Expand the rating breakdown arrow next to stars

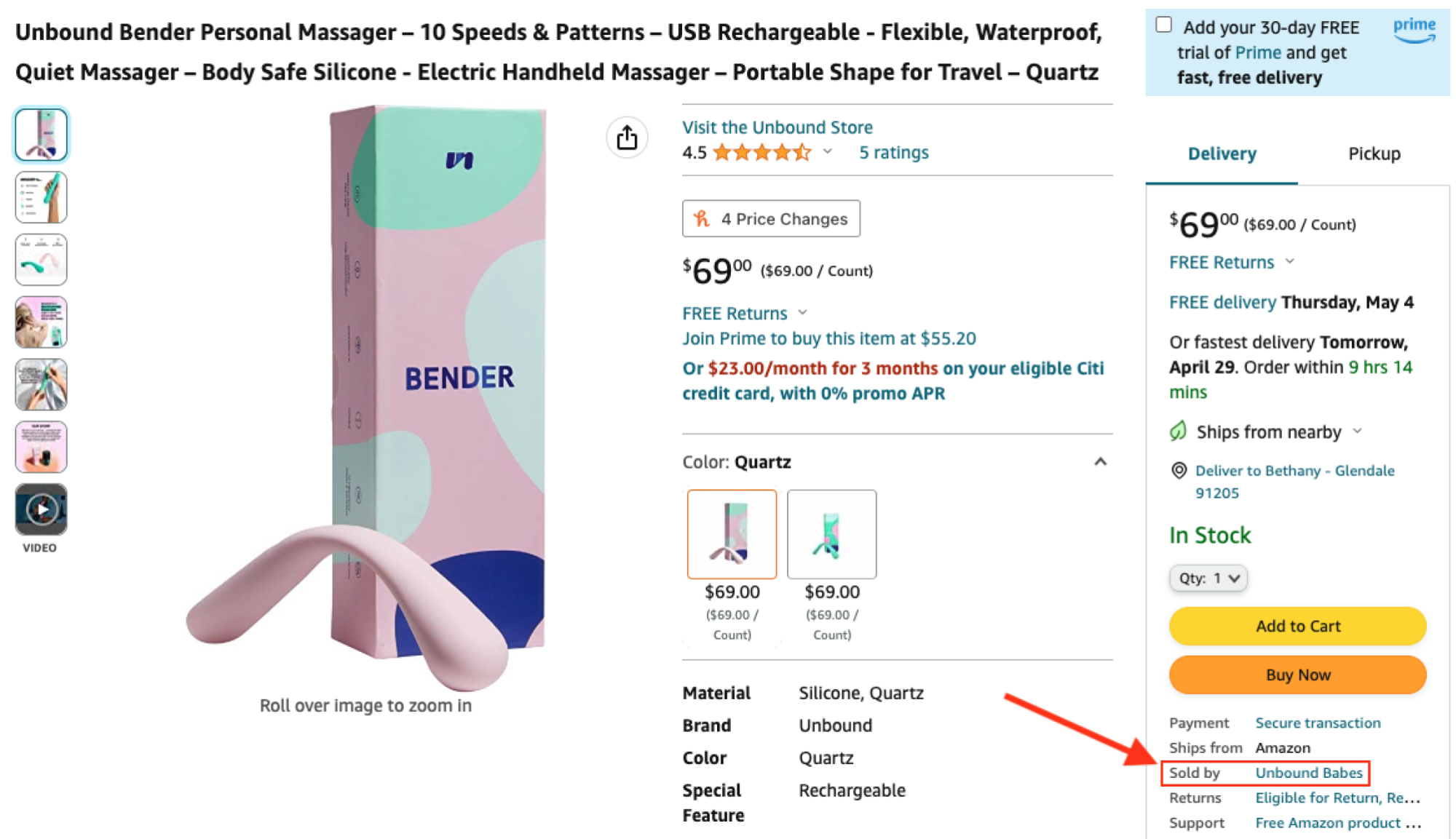pos(828,152)
